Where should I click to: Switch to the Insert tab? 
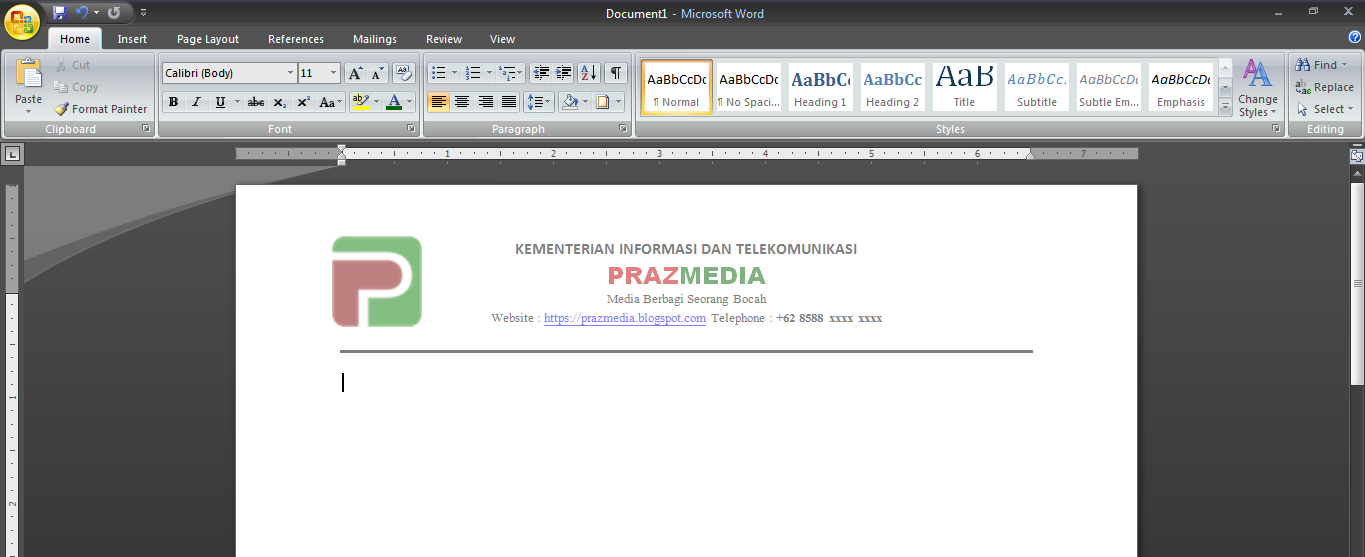(132, 39)
